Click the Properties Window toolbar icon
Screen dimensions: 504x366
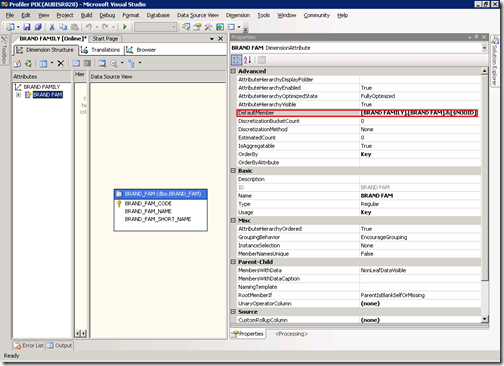click(x=197, y=27)
